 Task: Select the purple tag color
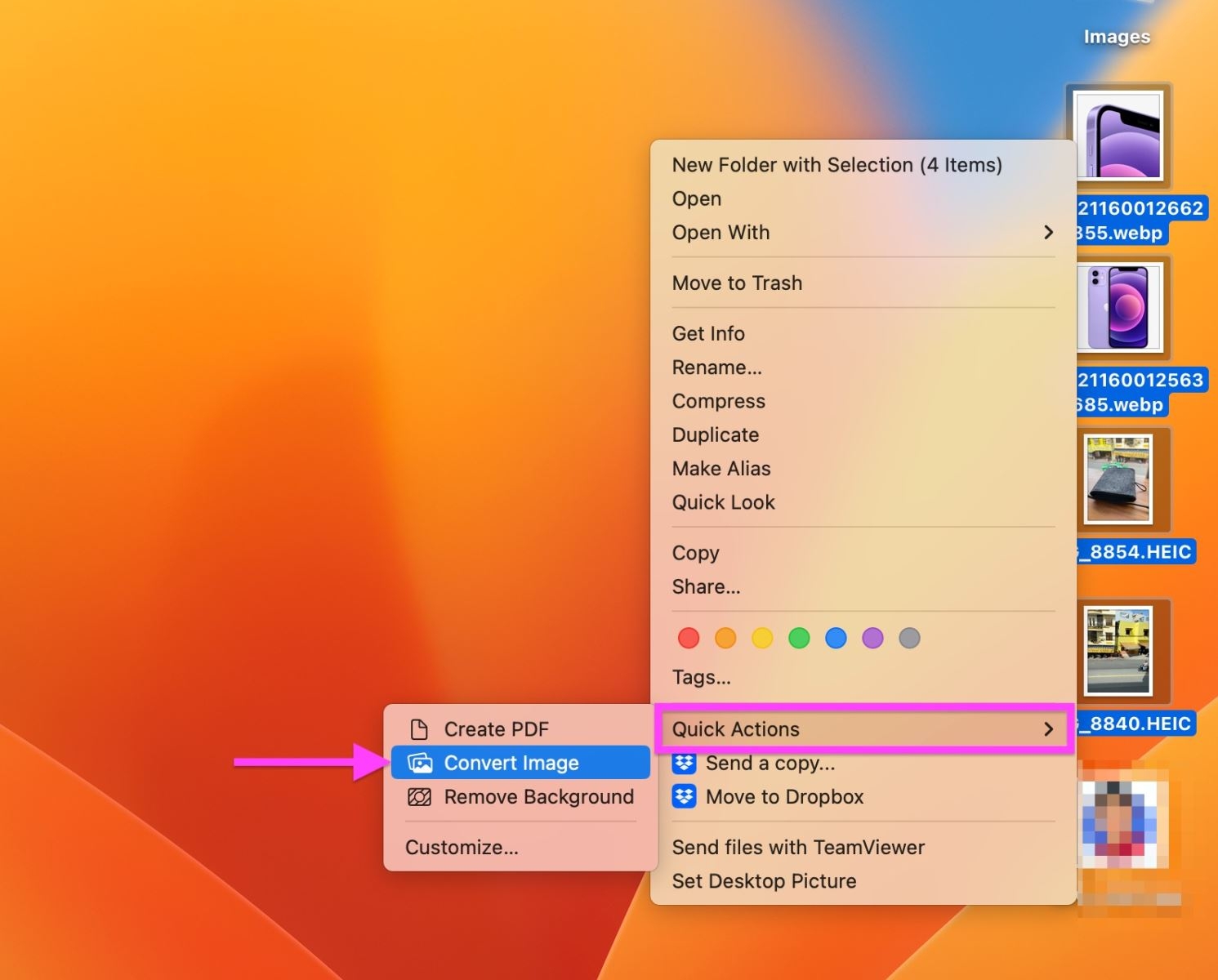[x=872, y=638]
